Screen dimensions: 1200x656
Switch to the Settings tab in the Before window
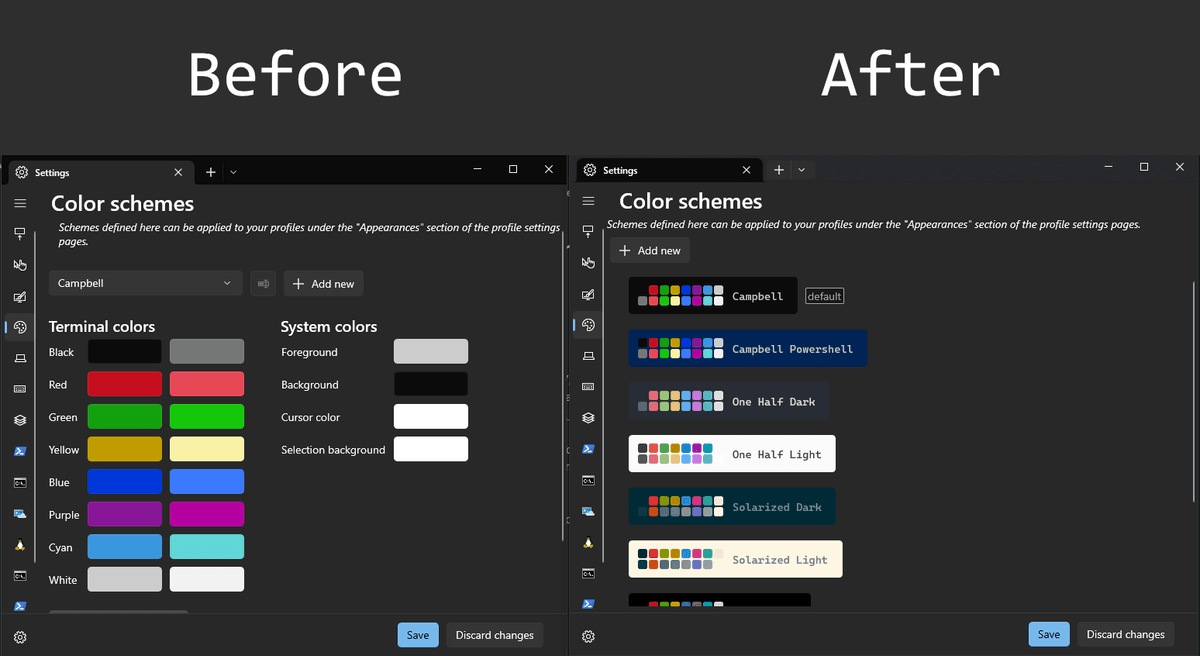99,172
